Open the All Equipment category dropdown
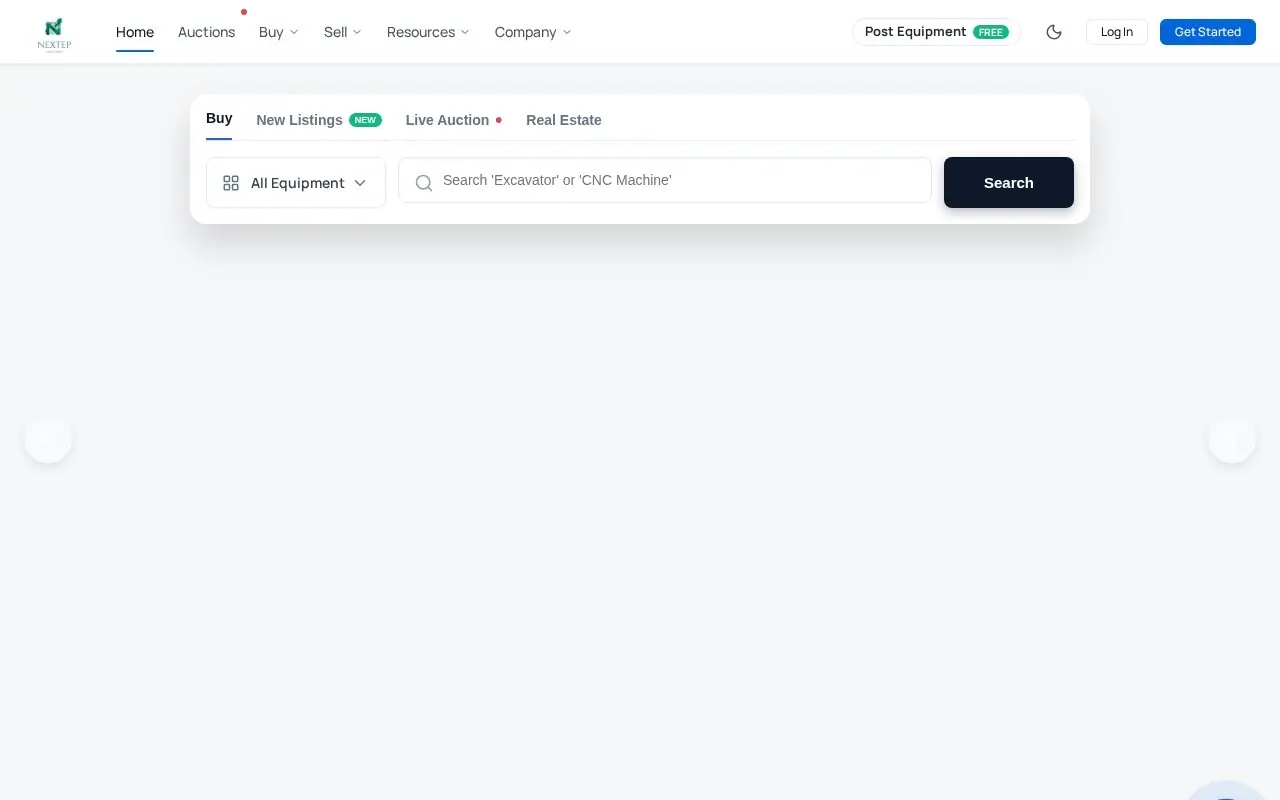1280x800 pixels. pos(296,182)
